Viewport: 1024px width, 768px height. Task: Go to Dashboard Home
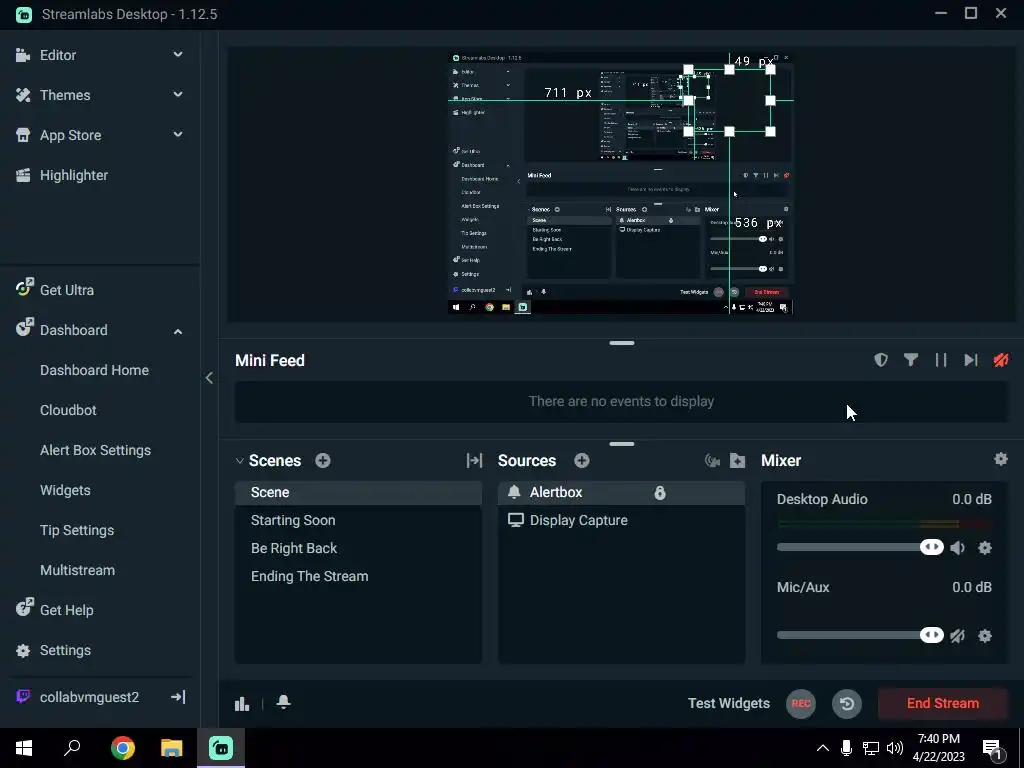94,370
